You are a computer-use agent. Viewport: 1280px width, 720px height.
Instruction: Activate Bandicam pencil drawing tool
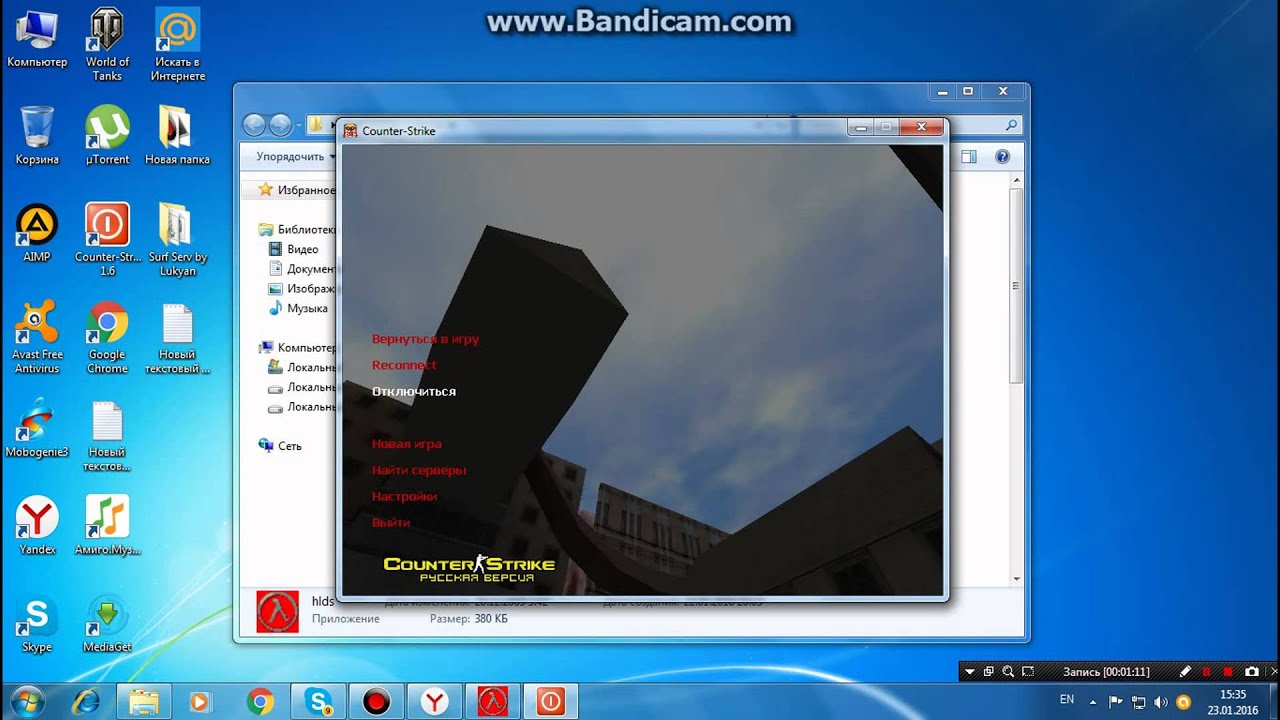(1186, 672)
